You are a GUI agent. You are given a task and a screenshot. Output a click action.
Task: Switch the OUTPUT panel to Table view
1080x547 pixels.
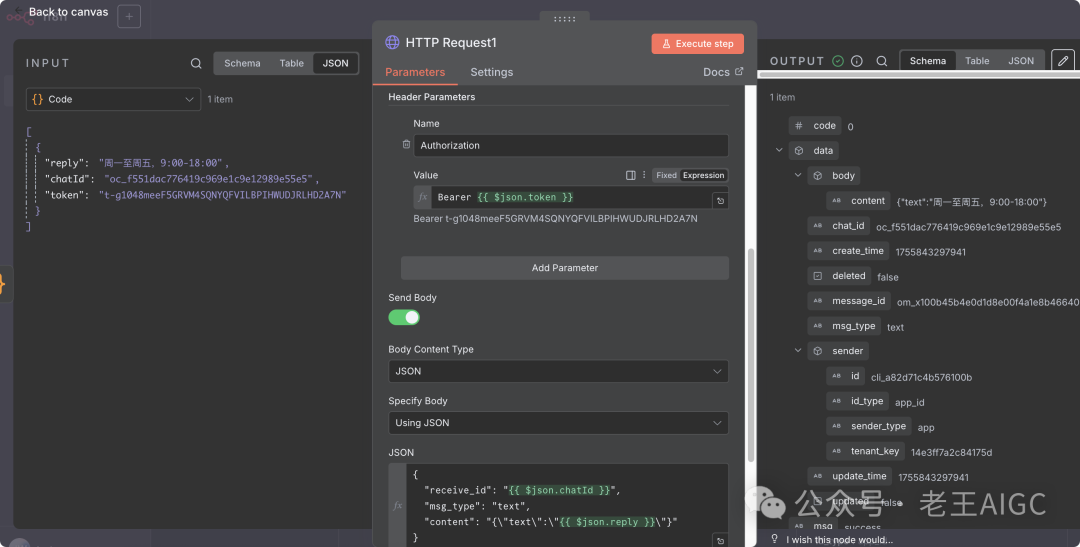click(x=977, y=61)
